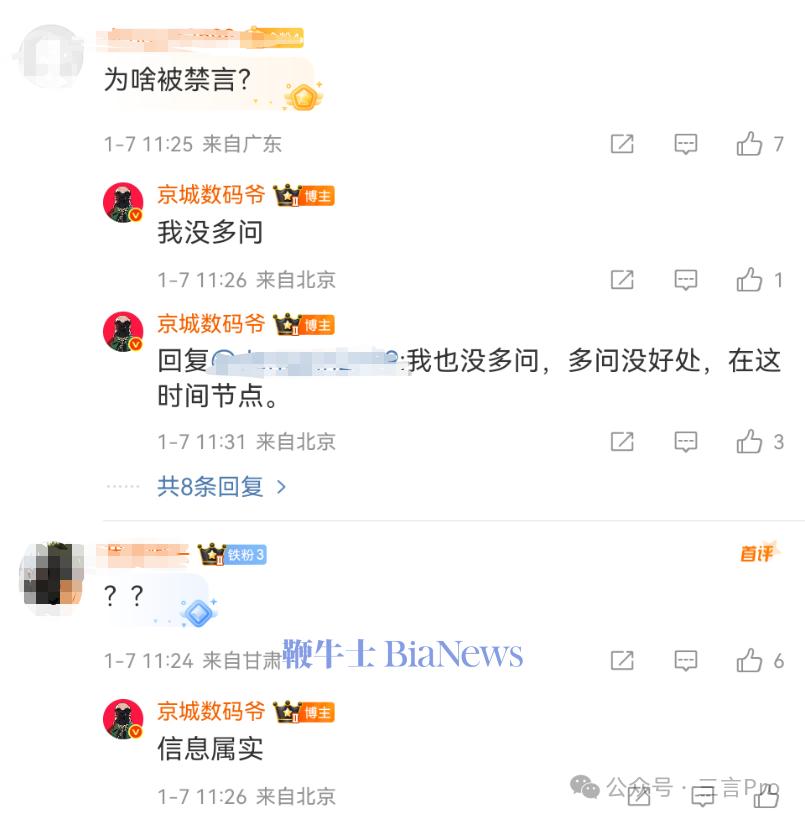Screen dimensions: 805x819
Task: Open reply box for 我没多问 comment
Action: [685, 280]
